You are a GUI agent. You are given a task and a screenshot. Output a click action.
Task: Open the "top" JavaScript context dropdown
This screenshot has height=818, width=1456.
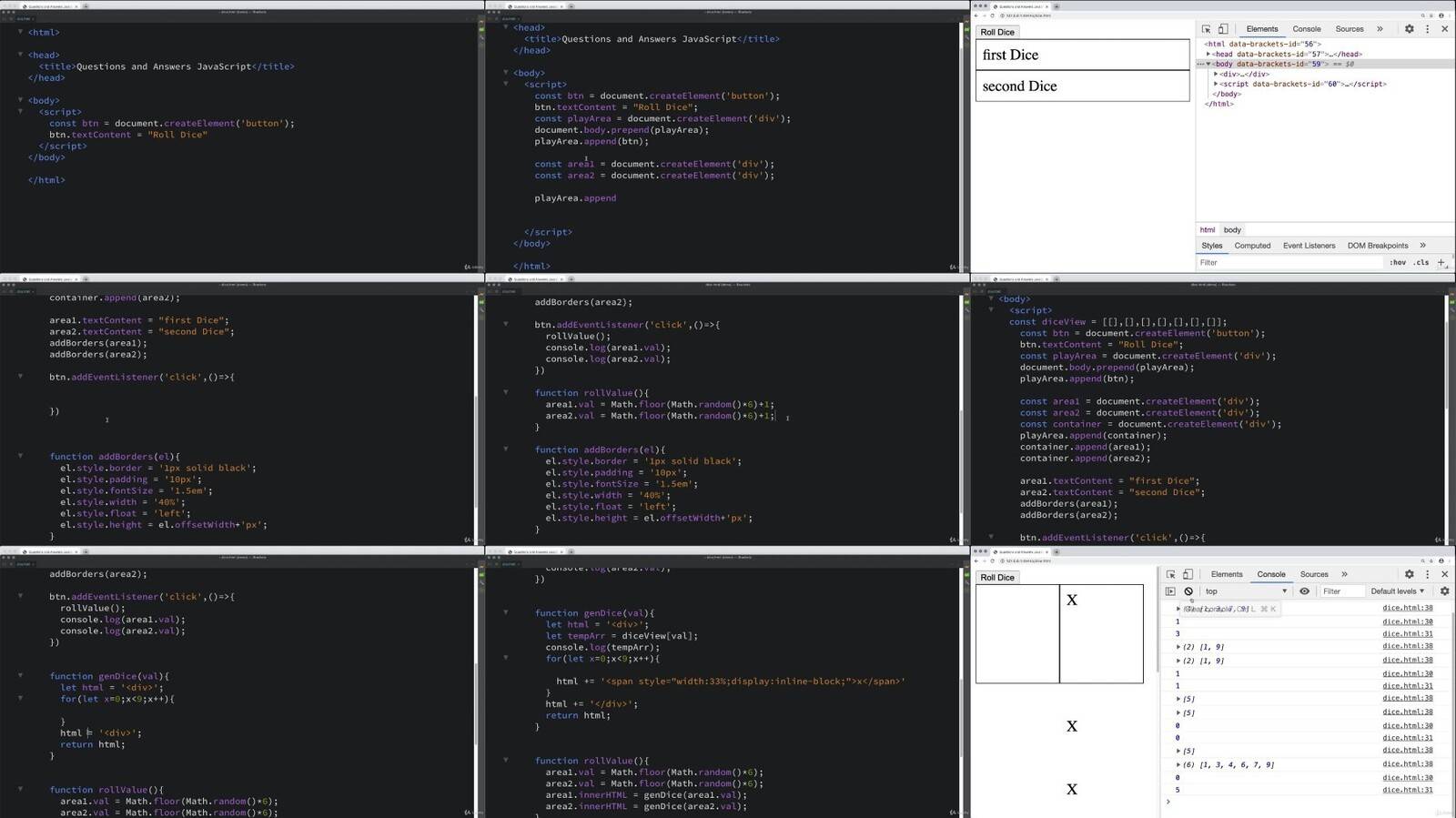click(x=1246, y=591)
